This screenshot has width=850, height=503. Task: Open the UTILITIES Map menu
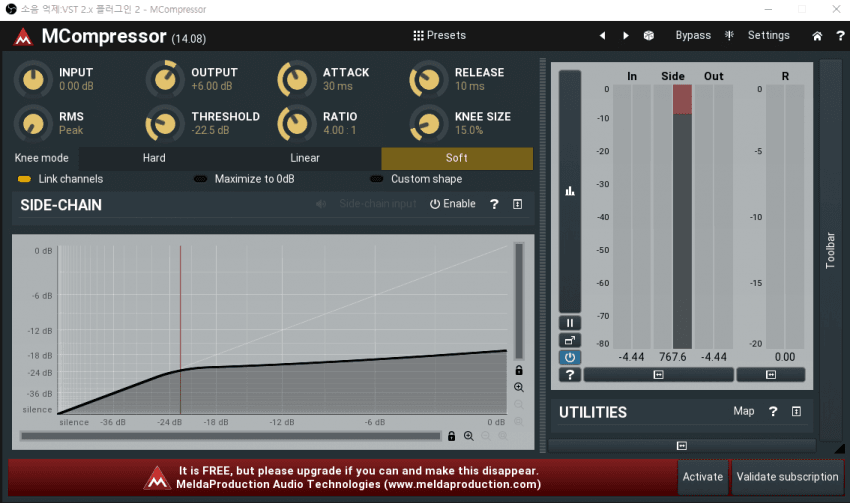click(x=744, y=411)
